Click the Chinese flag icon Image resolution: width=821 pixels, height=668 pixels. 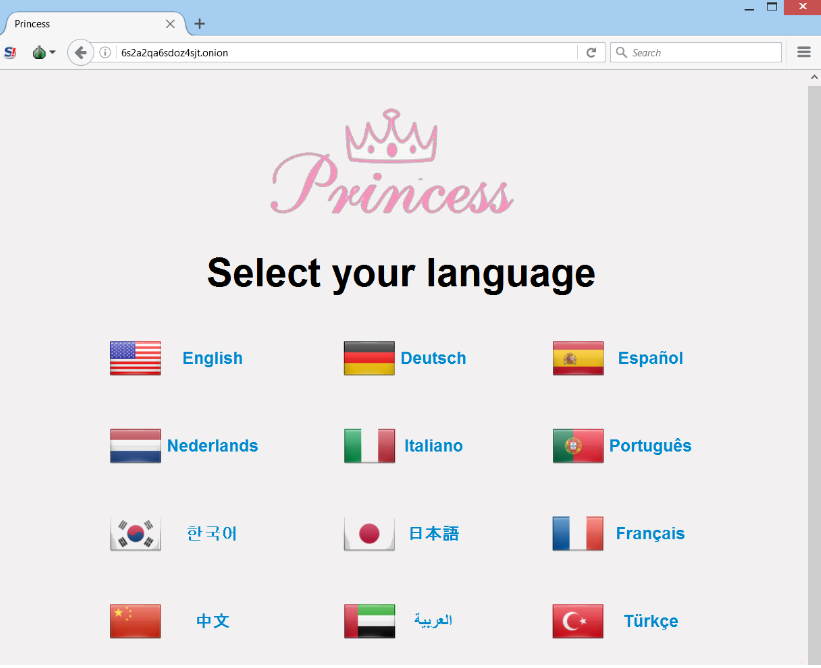coord(135,621)
